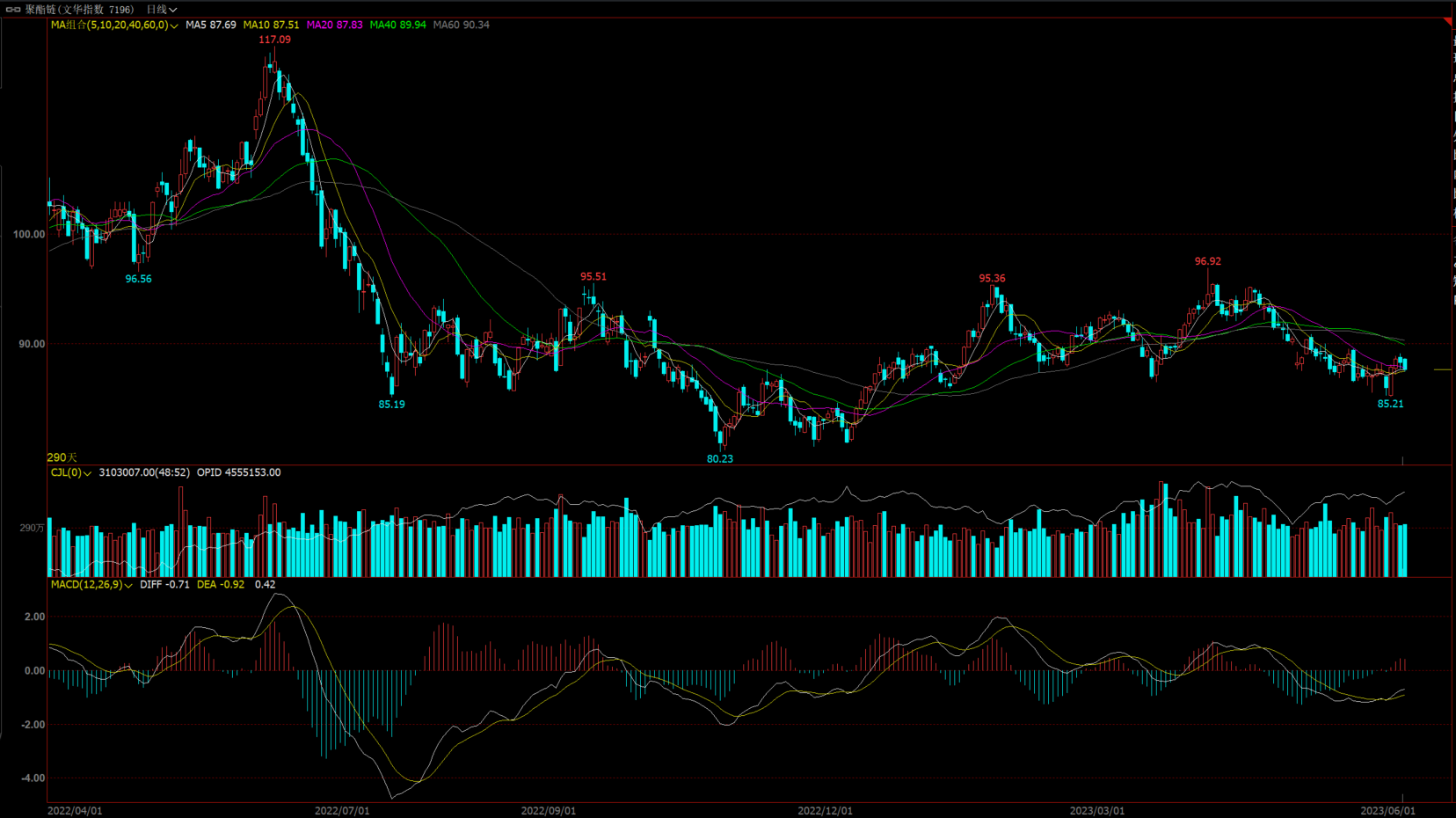Click the 96.92 peak label

point(1208,261)
